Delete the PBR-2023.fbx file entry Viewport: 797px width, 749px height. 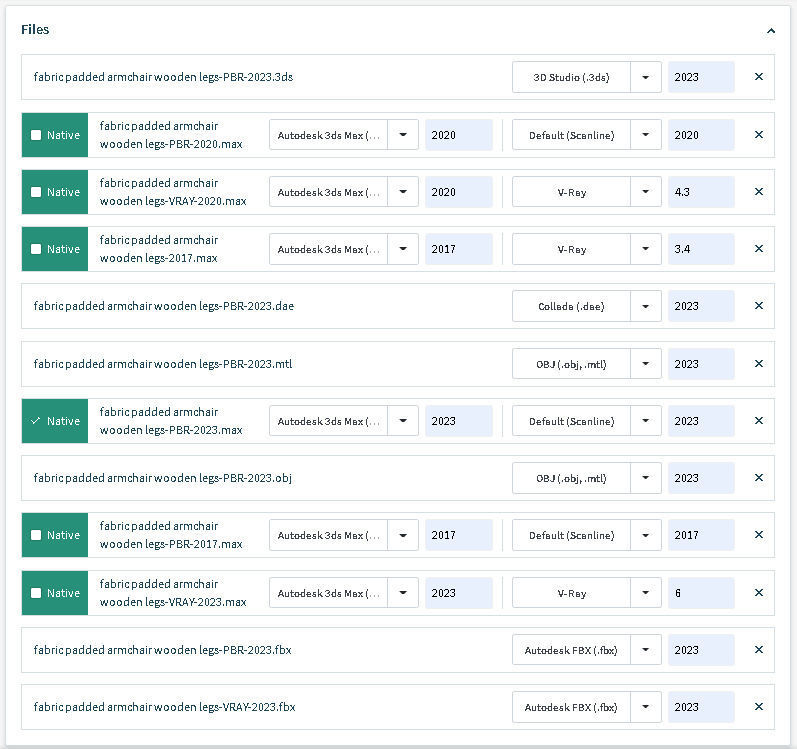758,650
